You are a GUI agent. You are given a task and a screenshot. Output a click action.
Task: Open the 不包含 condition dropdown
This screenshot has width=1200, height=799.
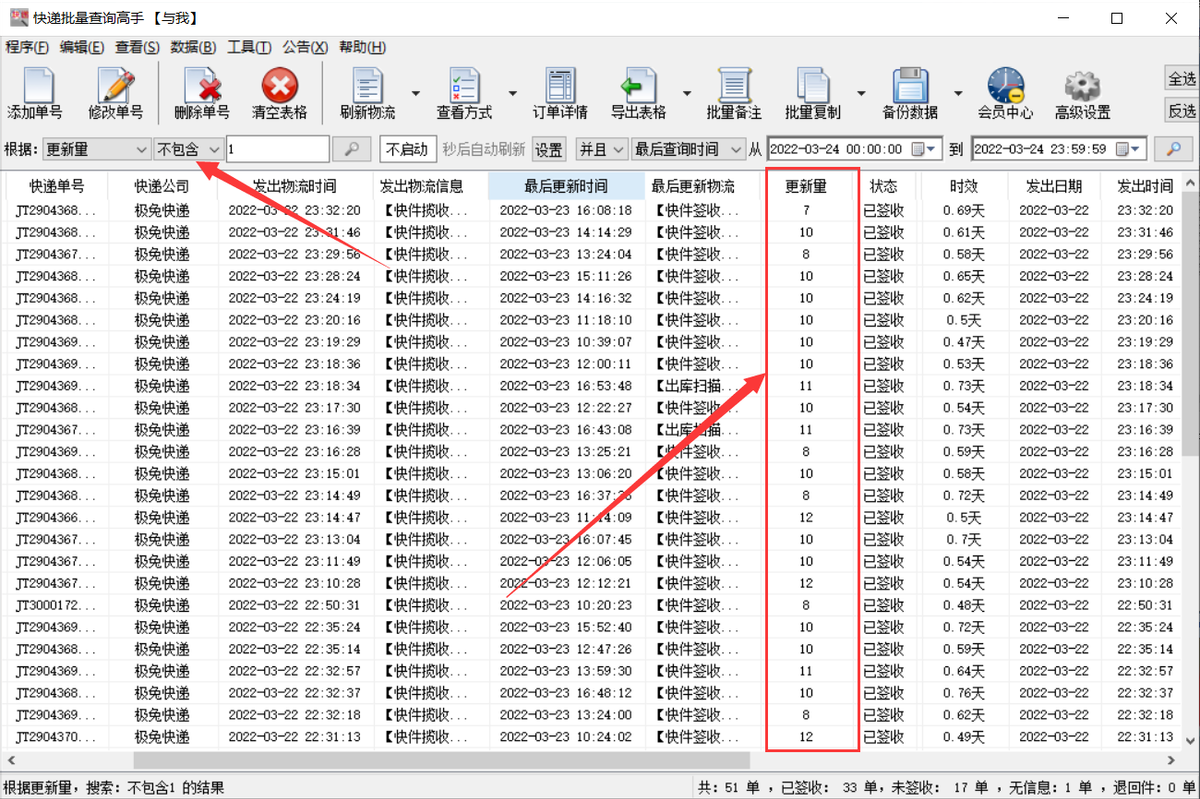coord(189,149)
